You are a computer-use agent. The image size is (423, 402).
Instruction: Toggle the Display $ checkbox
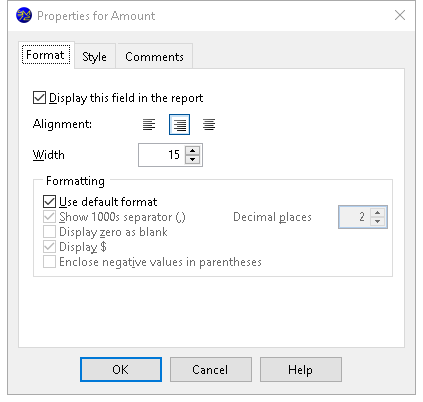49,247
